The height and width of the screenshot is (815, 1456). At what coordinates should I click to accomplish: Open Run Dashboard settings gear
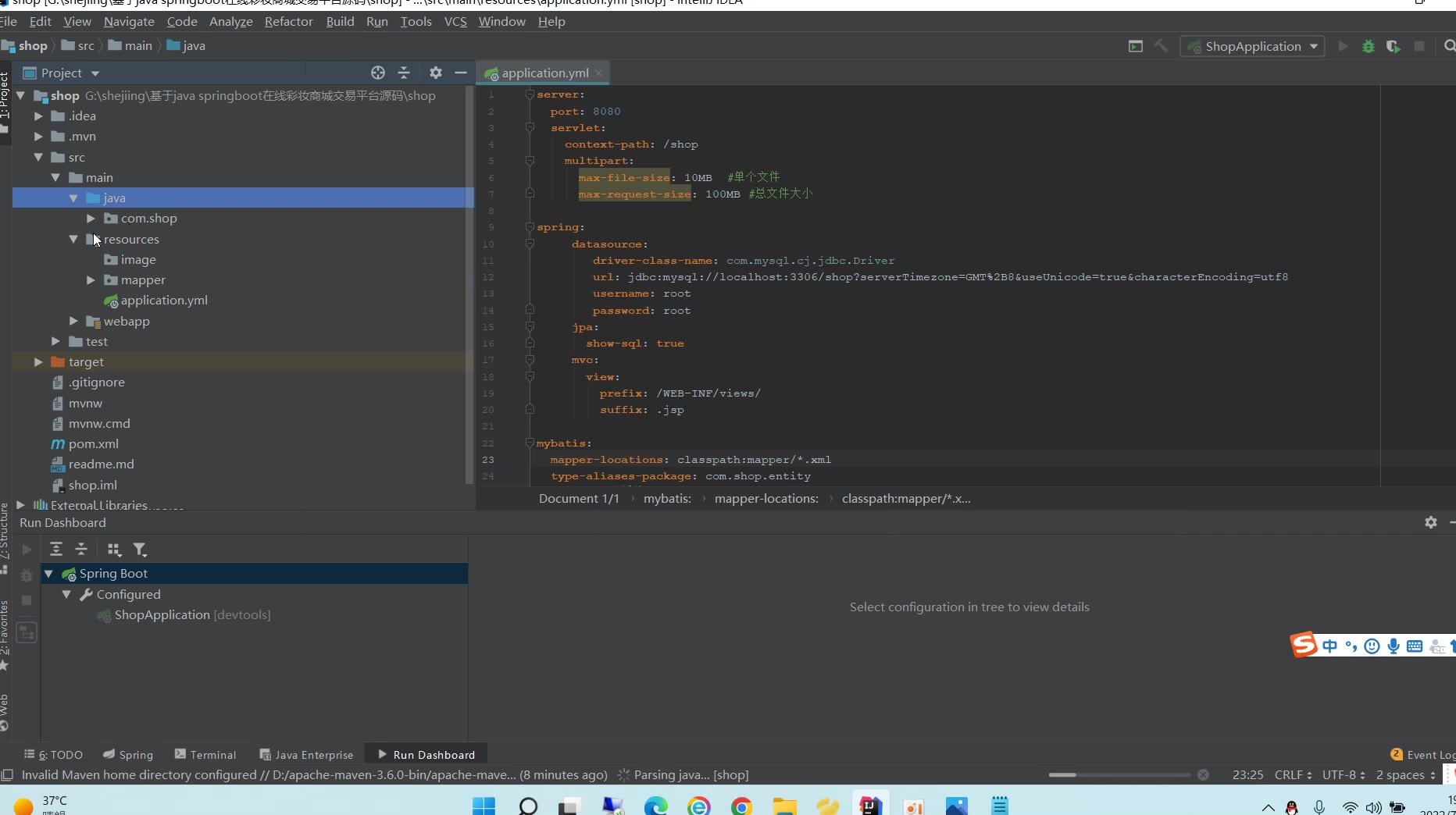1430,522
